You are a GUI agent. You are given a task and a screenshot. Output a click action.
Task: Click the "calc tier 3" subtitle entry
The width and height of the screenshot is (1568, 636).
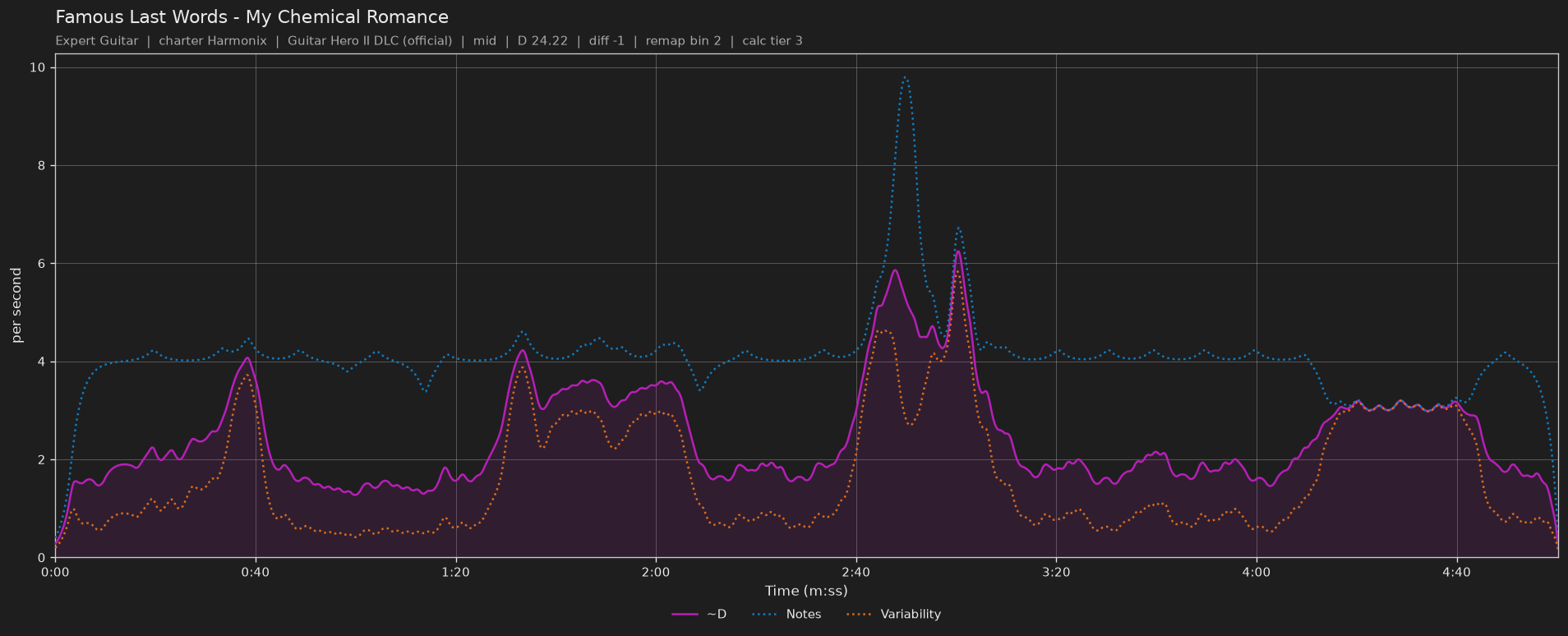tap(772, 41)
